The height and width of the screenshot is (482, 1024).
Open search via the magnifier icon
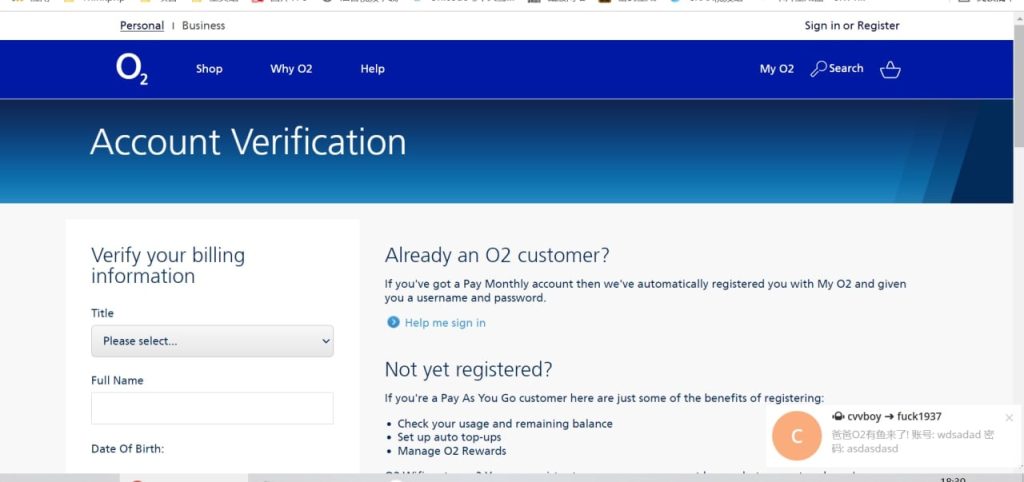(x=818, y=69)
